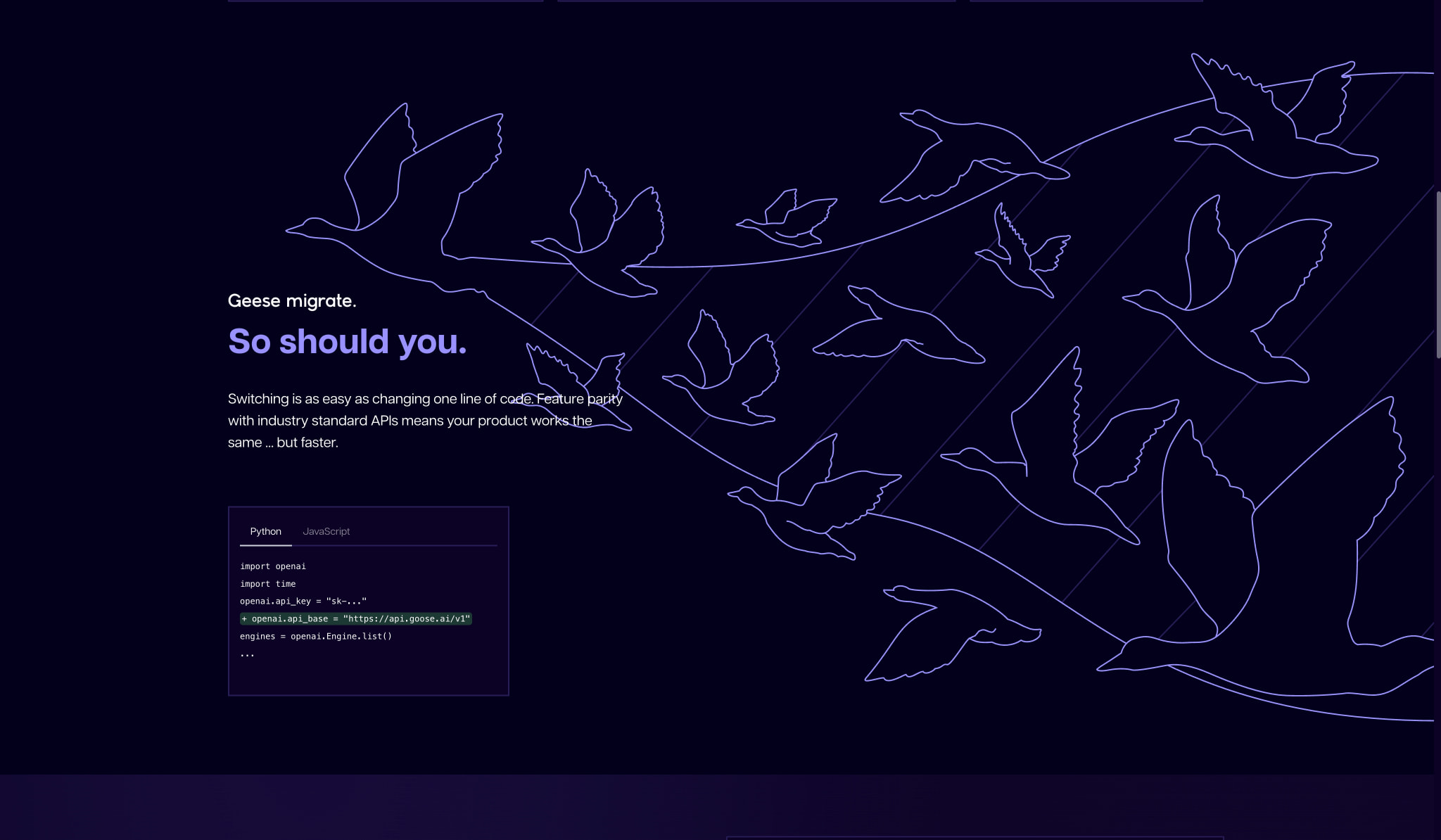Click the 'Geese migrate.' heading text
This screenshot has height=840, width=1441.
(292, 300)
